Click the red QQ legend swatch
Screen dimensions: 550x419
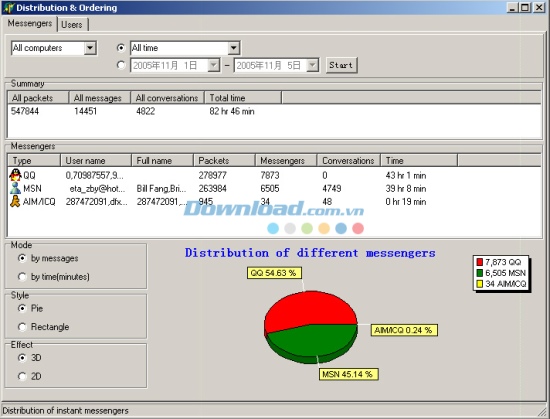click(479, 262)
